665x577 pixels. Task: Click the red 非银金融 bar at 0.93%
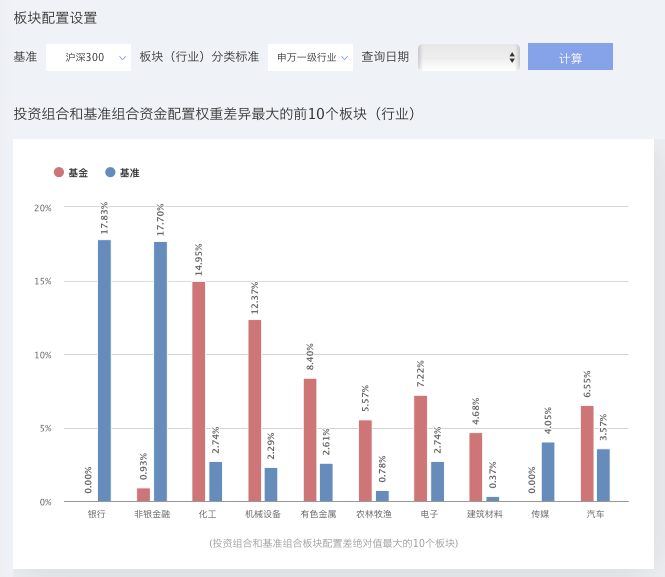[143, 495]
